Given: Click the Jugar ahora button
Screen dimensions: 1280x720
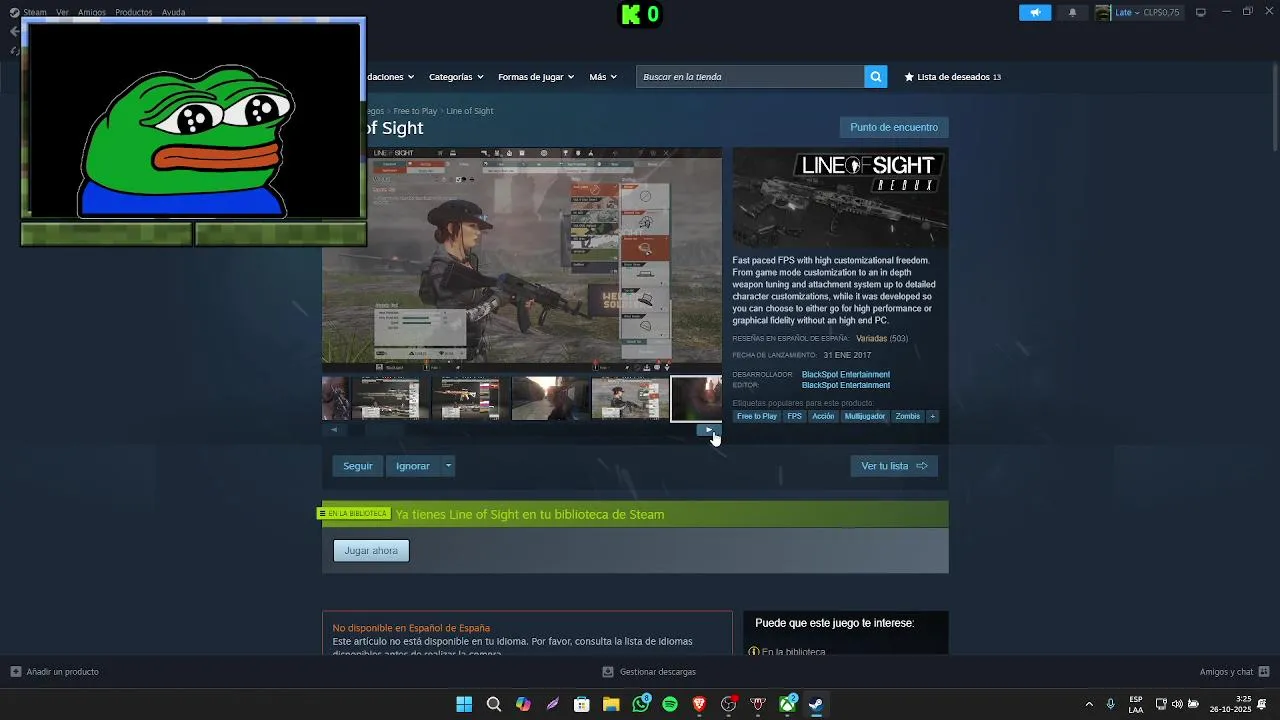Looking at the screenshot, I should tap(371, 551).
